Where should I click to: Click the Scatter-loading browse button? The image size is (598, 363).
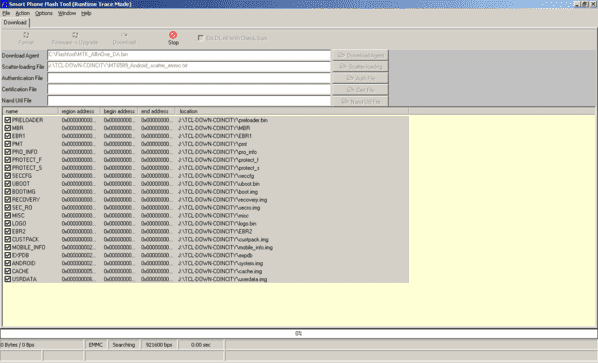pyautogui.click(x=360, y=67)
